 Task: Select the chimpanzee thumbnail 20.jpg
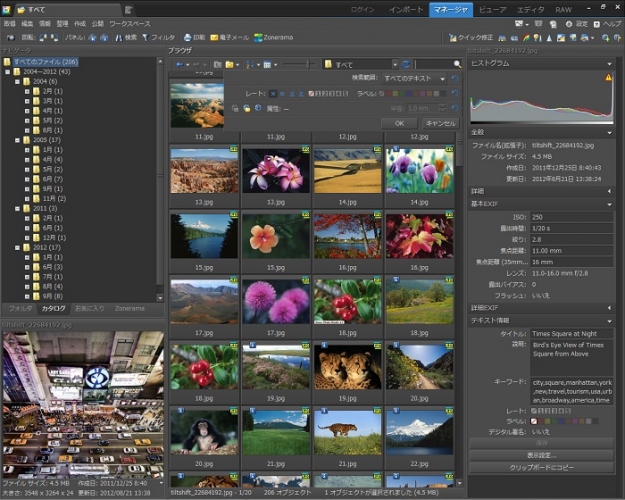click(204, 433)
